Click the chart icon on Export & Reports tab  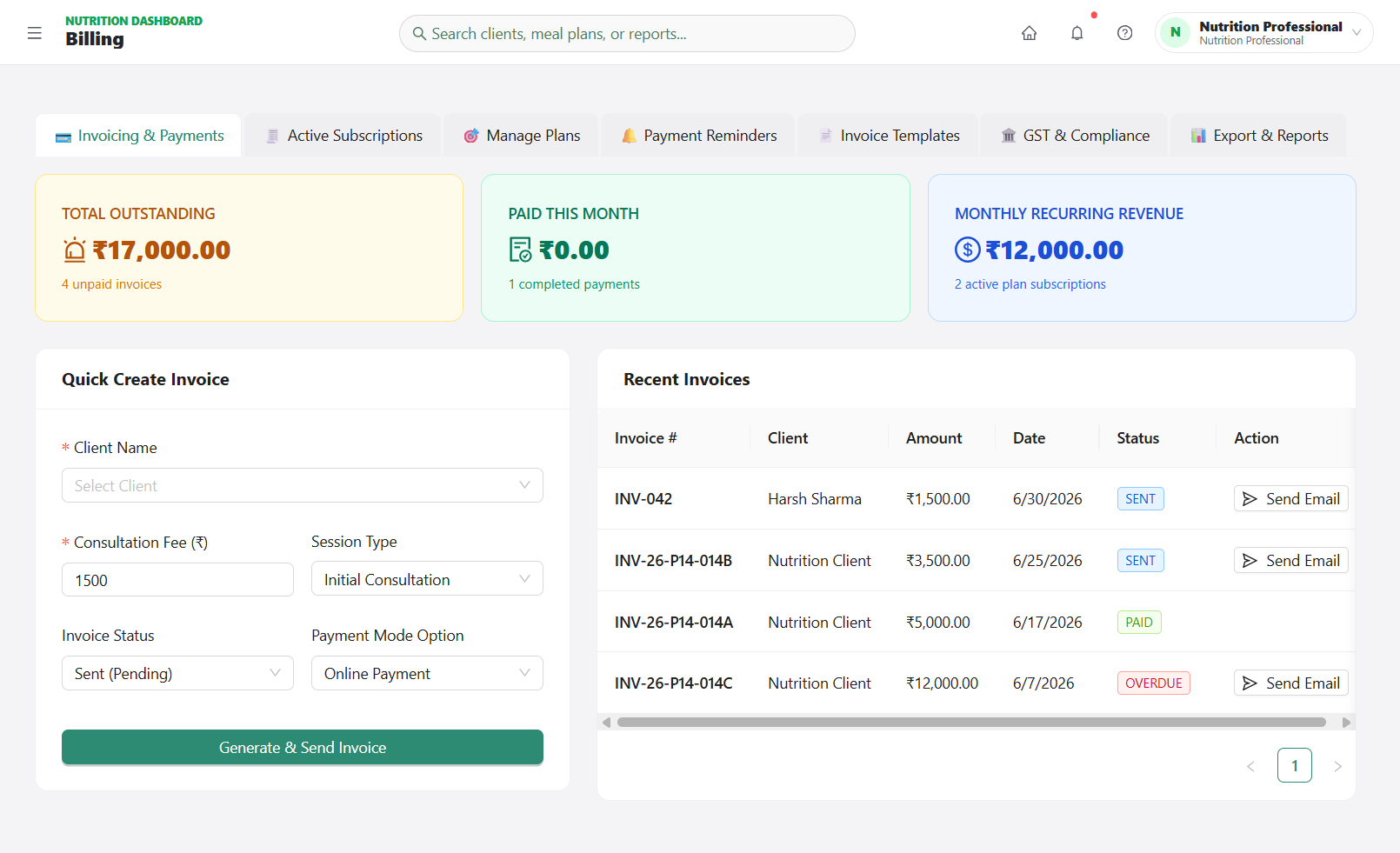coord(1198,136)
